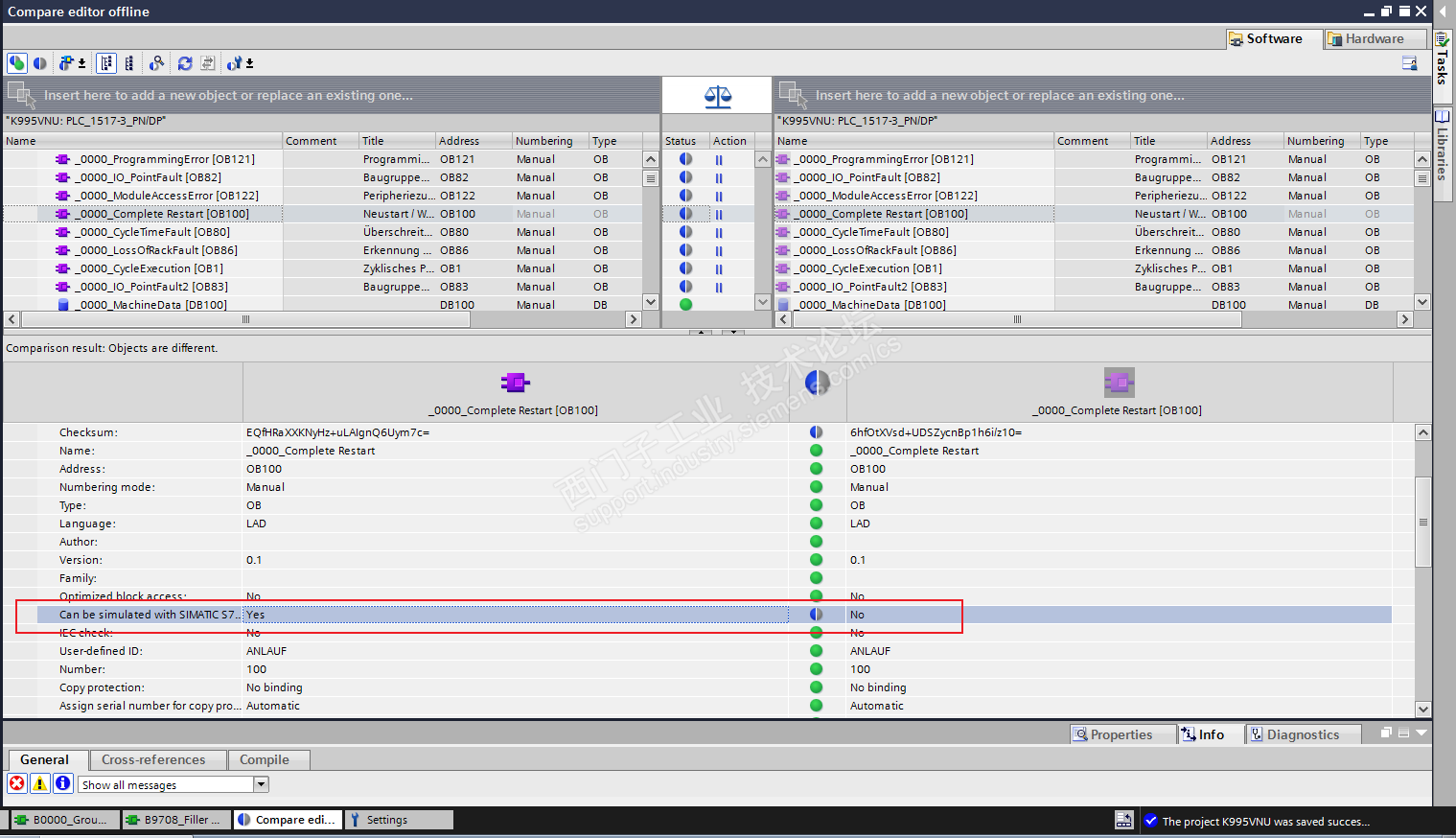Click the left pane Numbering column header
The image size is (1456, 838).
tap(550, 141)
